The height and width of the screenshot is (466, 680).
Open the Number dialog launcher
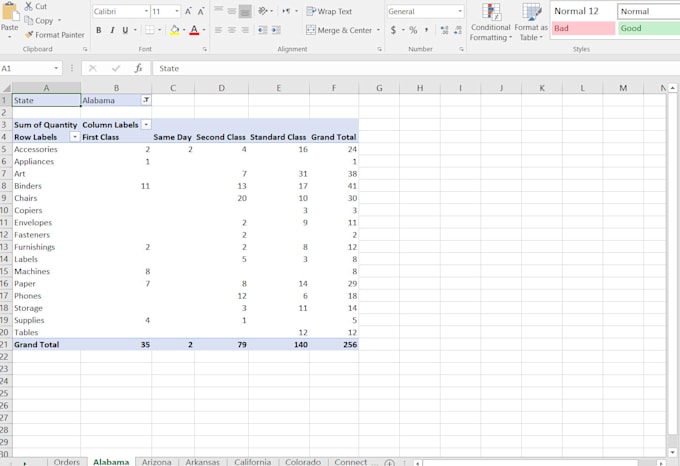(x=461, y=49)
